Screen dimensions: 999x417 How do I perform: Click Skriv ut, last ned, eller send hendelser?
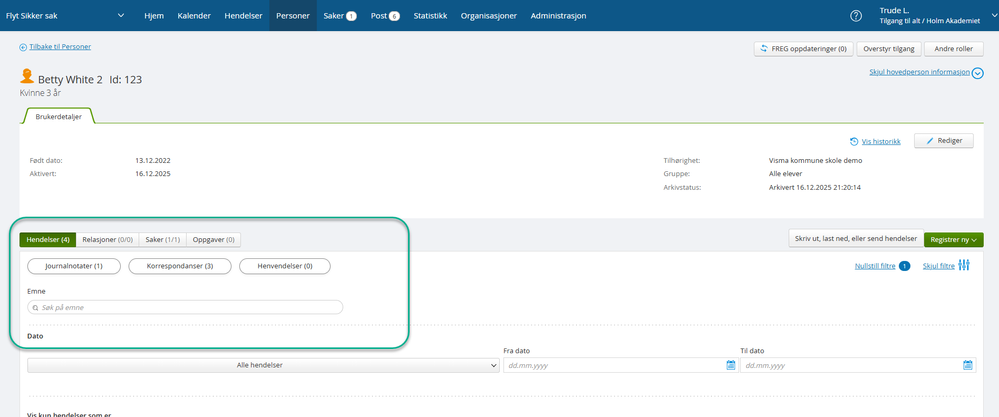pyautogui.click(x=856, y=239)
